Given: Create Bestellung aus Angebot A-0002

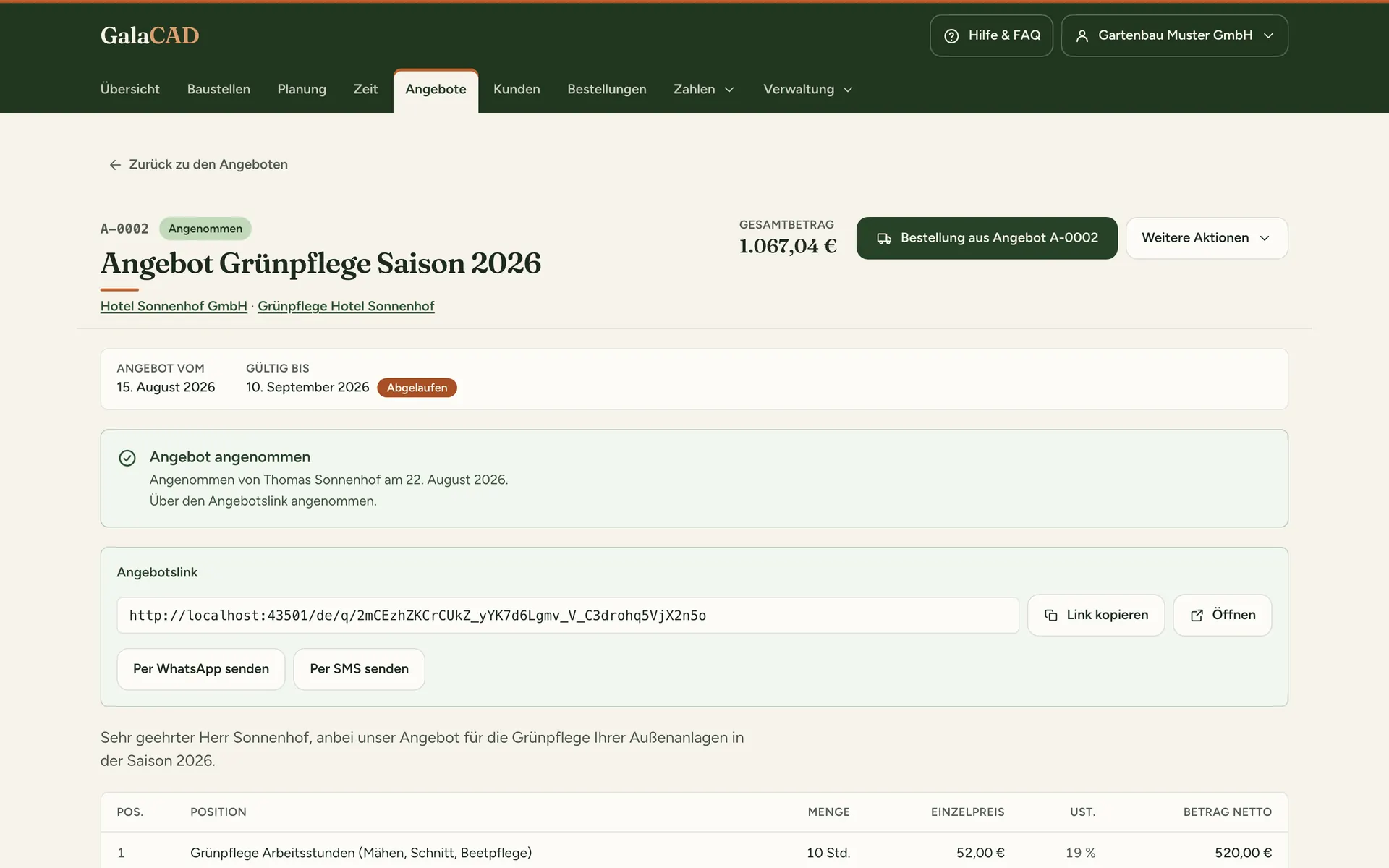Looking at the screenshot, I should 987,238.
